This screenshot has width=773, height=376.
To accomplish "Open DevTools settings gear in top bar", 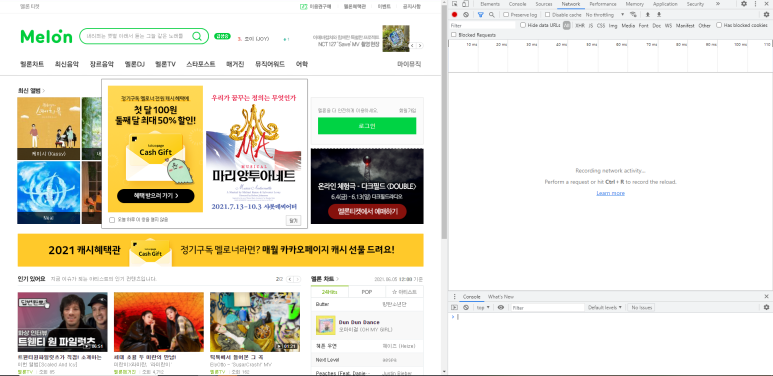I will tap(744, 4).
